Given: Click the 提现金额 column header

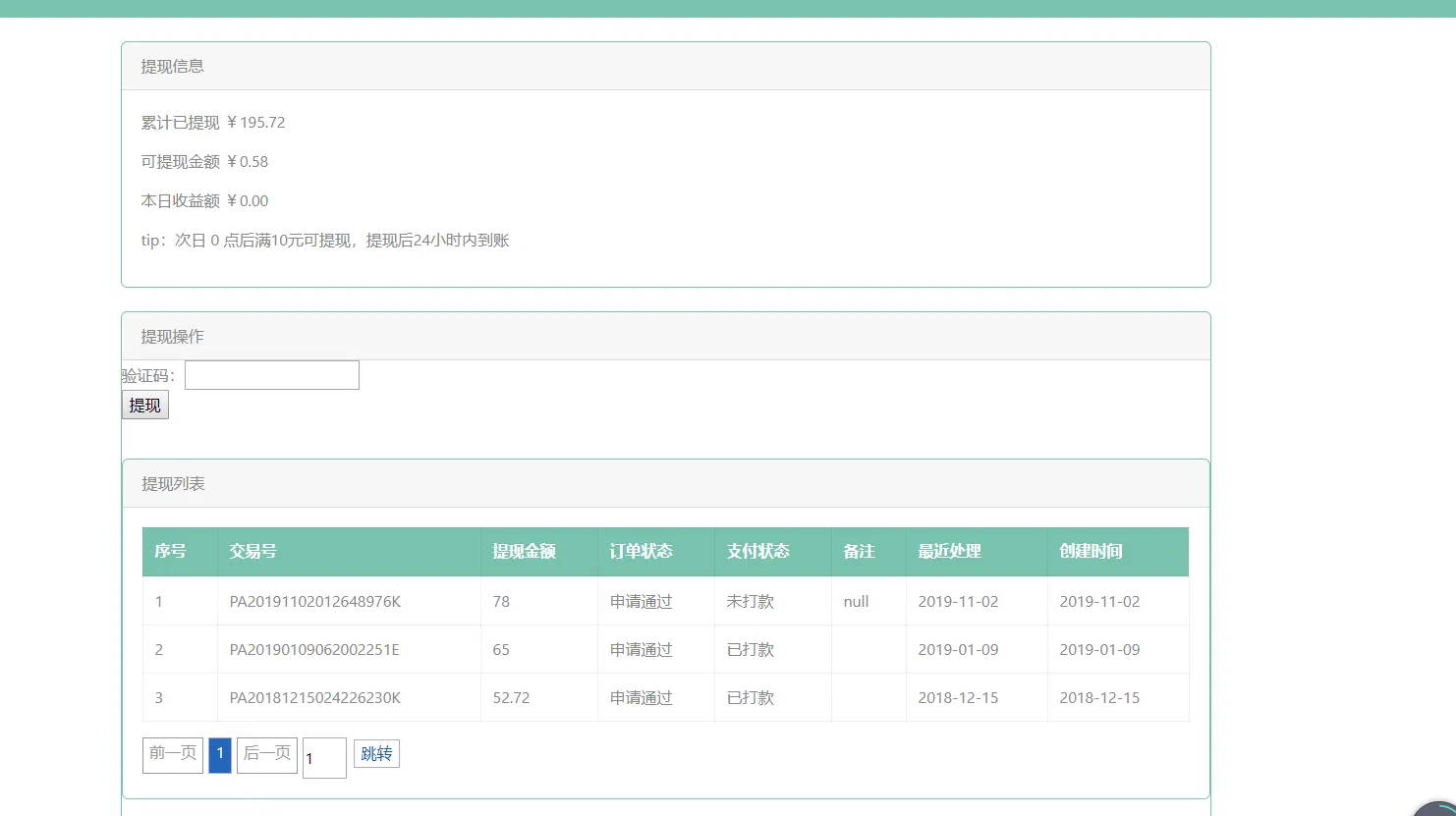Looking at the screenshot, I should (524, 552).
